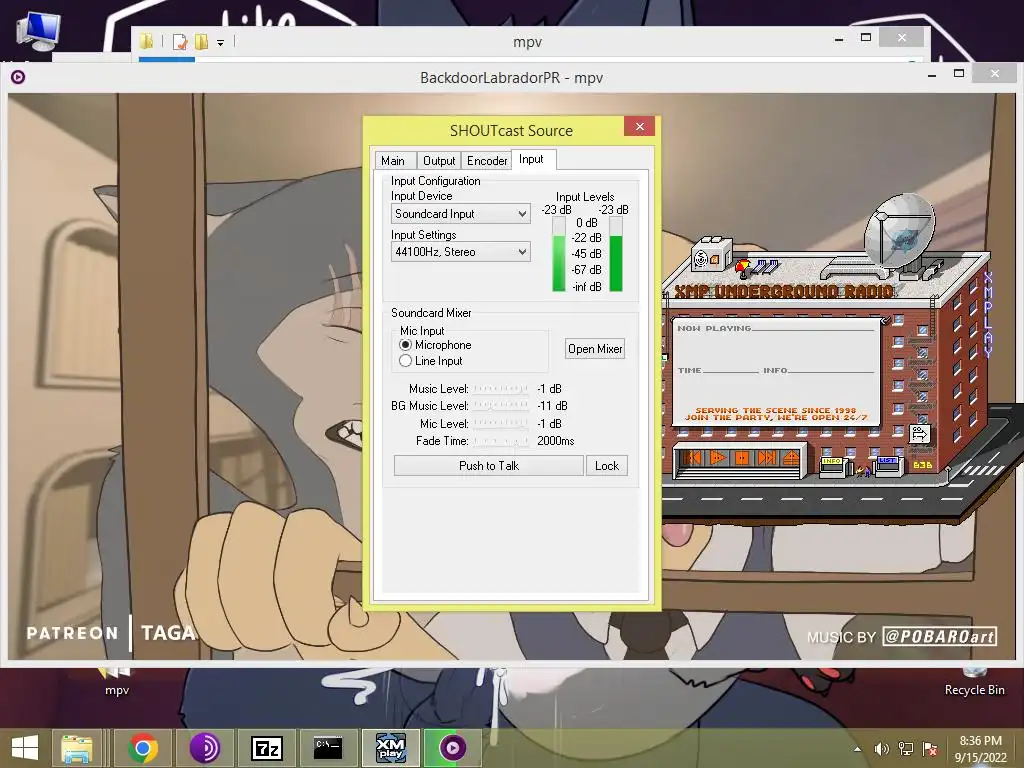Click the Music Level slider
The image size is (1024, 768).
click(501, 389)
